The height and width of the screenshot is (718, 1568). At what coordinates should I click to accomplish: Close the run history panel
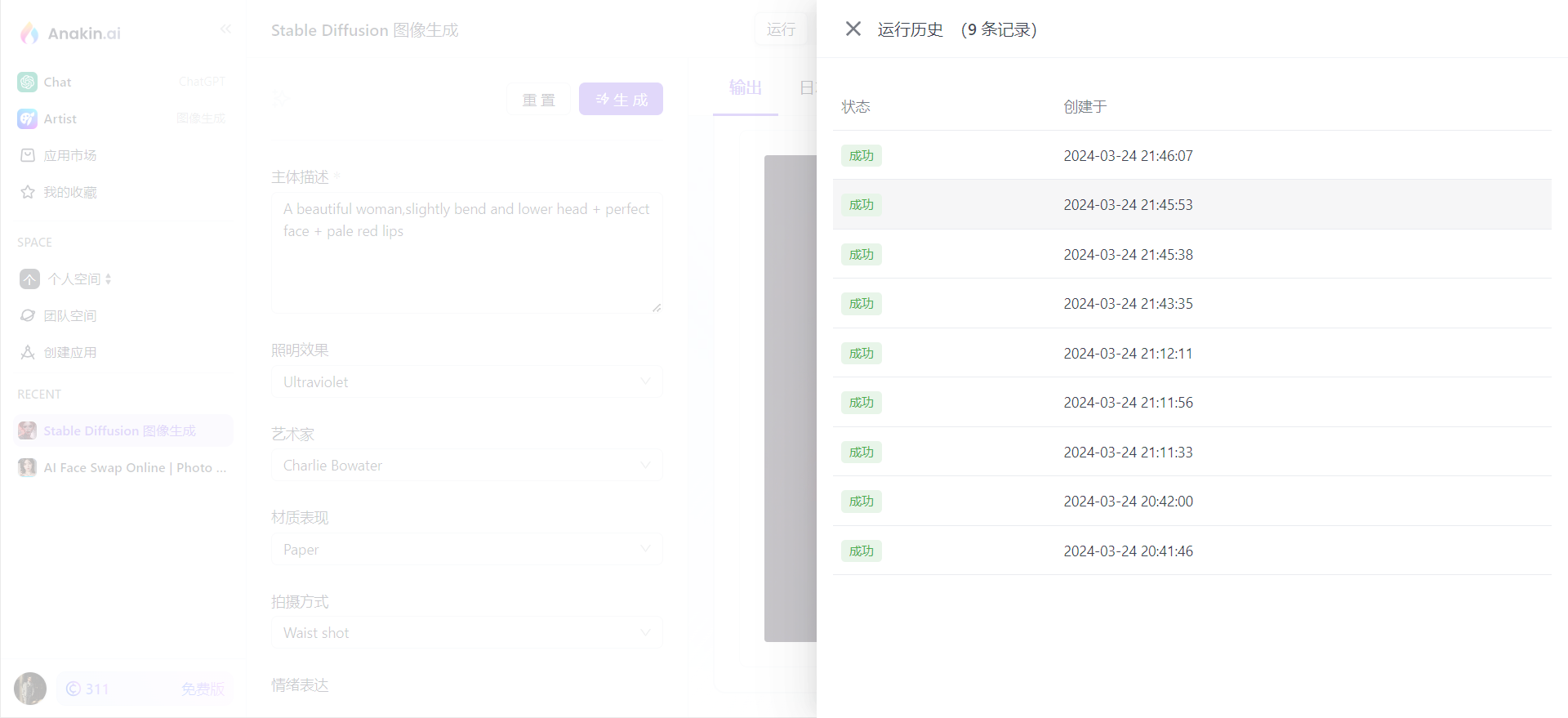853,29
